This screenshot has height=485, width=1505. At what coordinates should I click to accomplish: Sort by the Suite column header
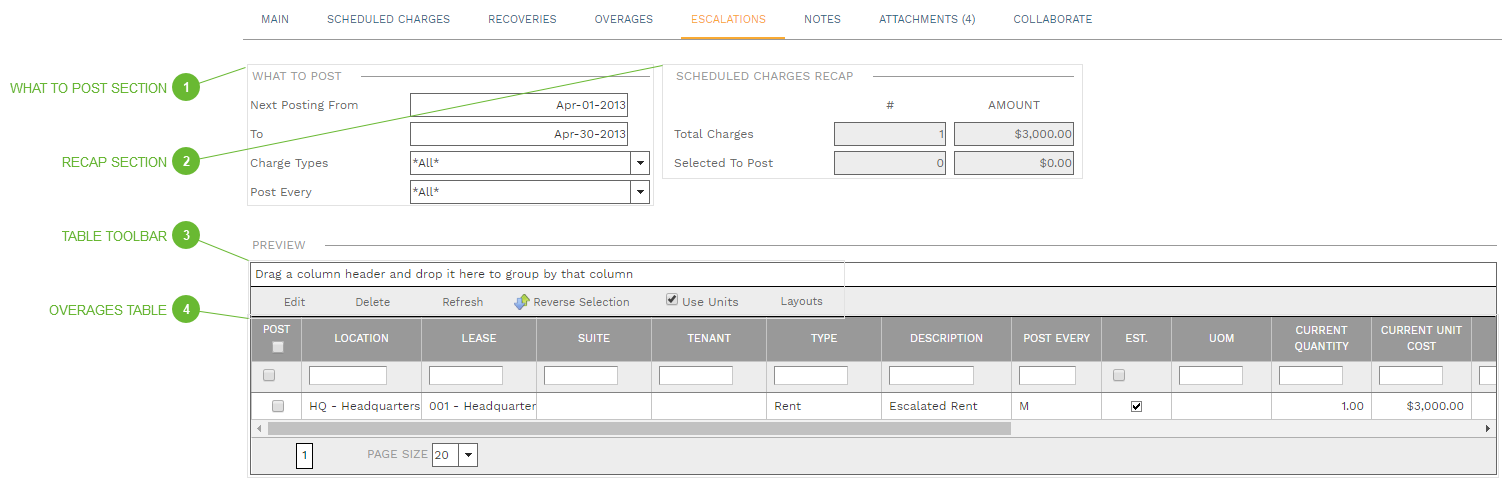coord(594,339)
